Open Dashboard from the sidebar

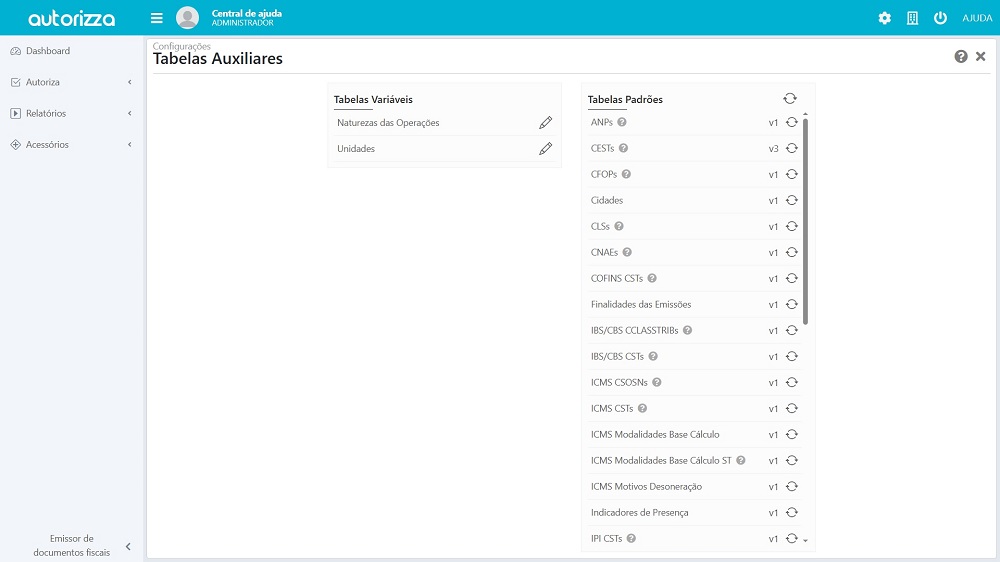[x=48, y=51]
